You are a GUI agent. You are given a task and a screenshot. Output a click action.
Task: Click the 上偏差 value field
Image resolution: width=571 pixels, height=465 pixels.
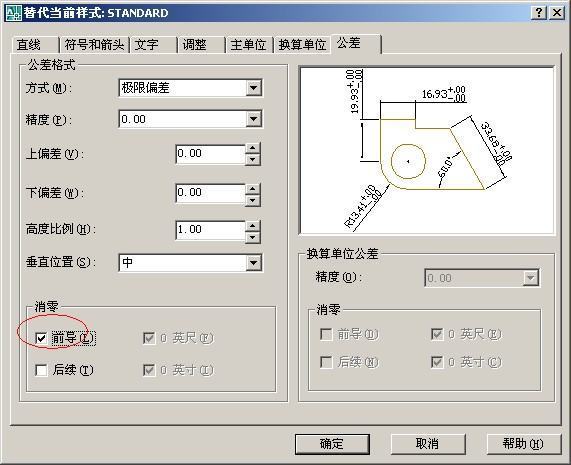210,154
